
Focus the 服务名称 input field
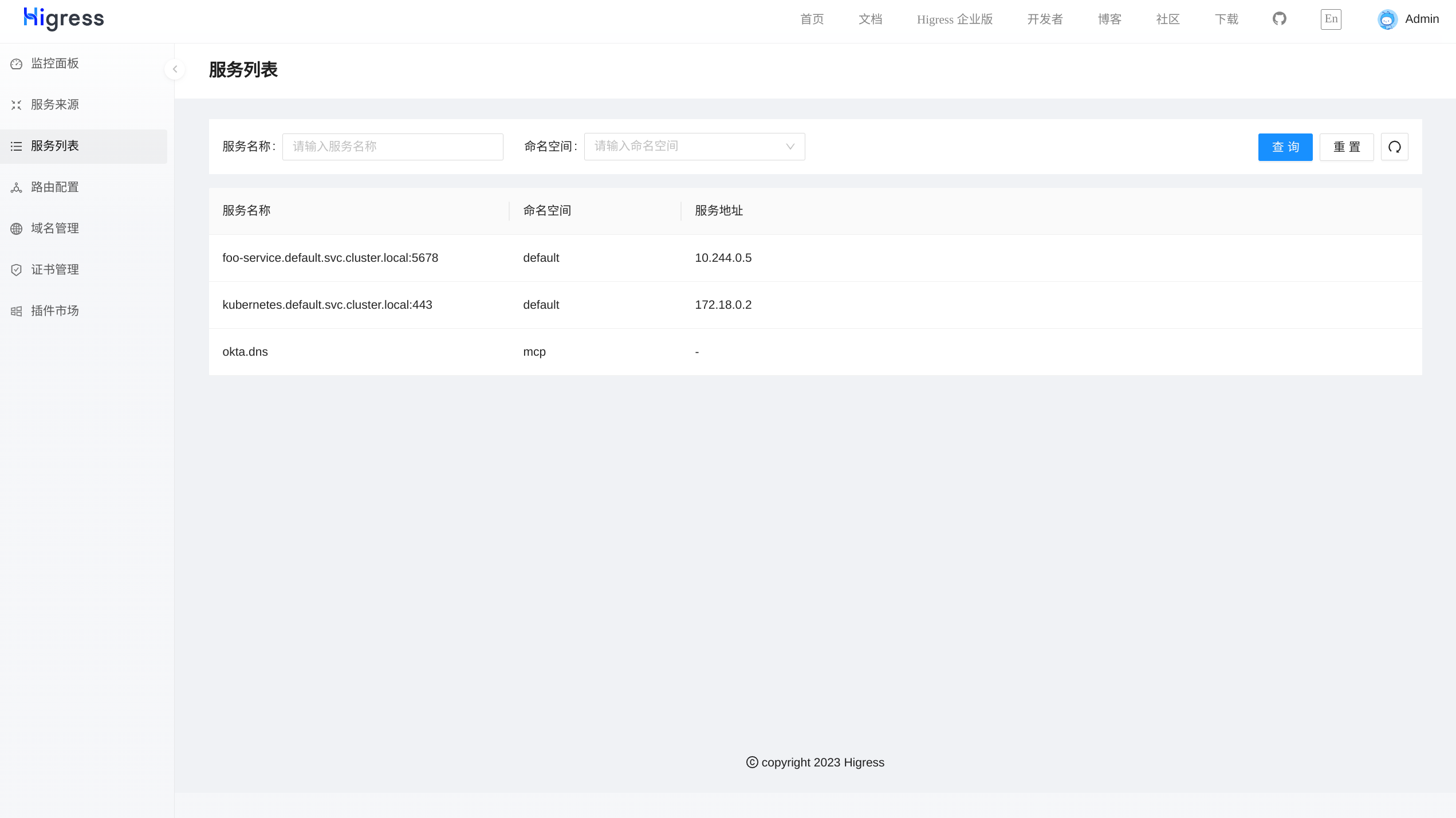point(392,147)
